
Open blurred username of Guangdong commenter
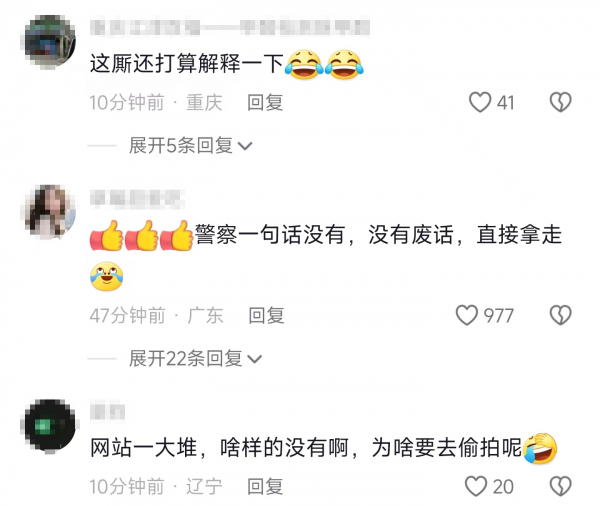[137, 198]
